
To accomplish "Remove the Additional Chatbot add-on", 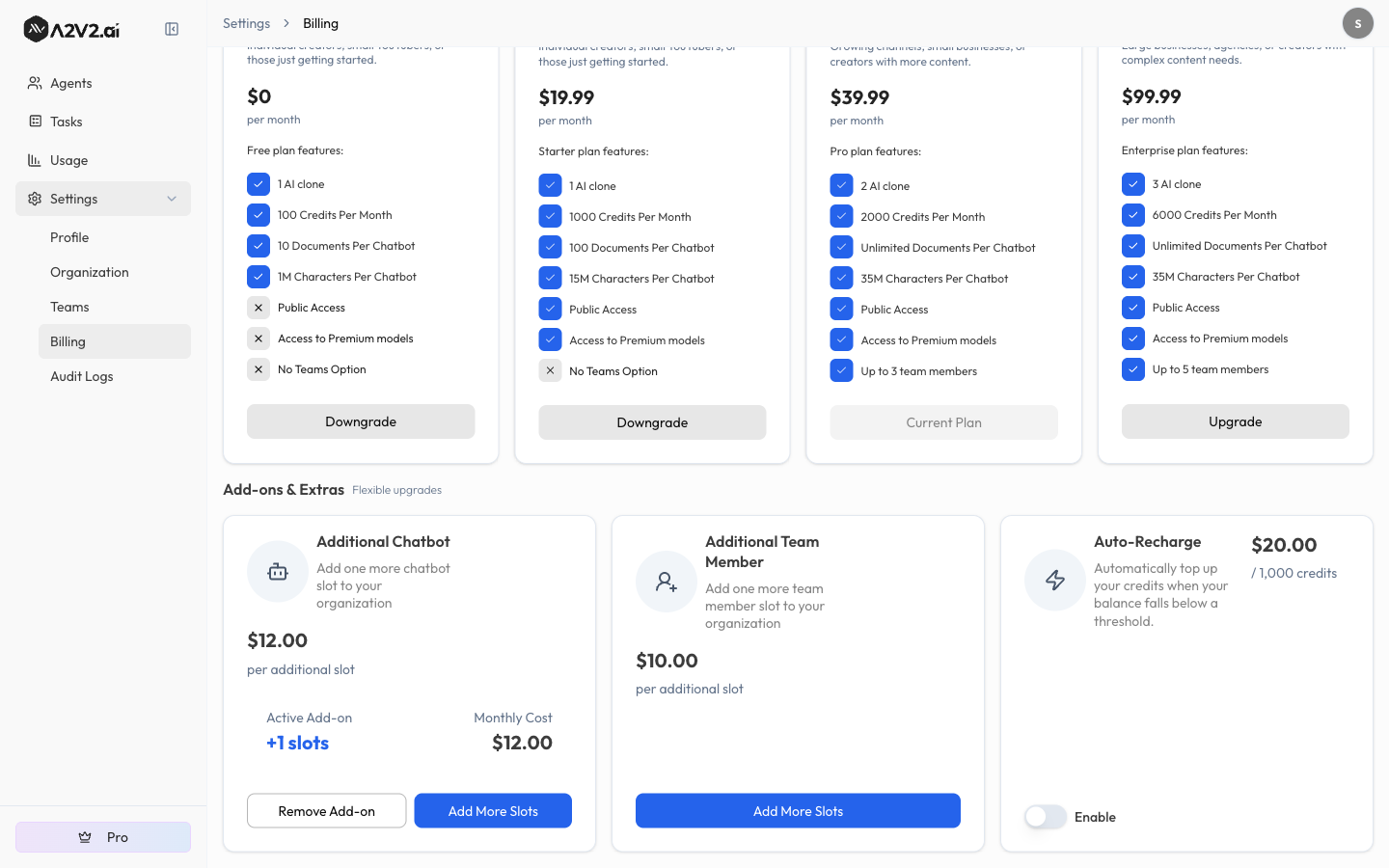I will pos(326,811).
